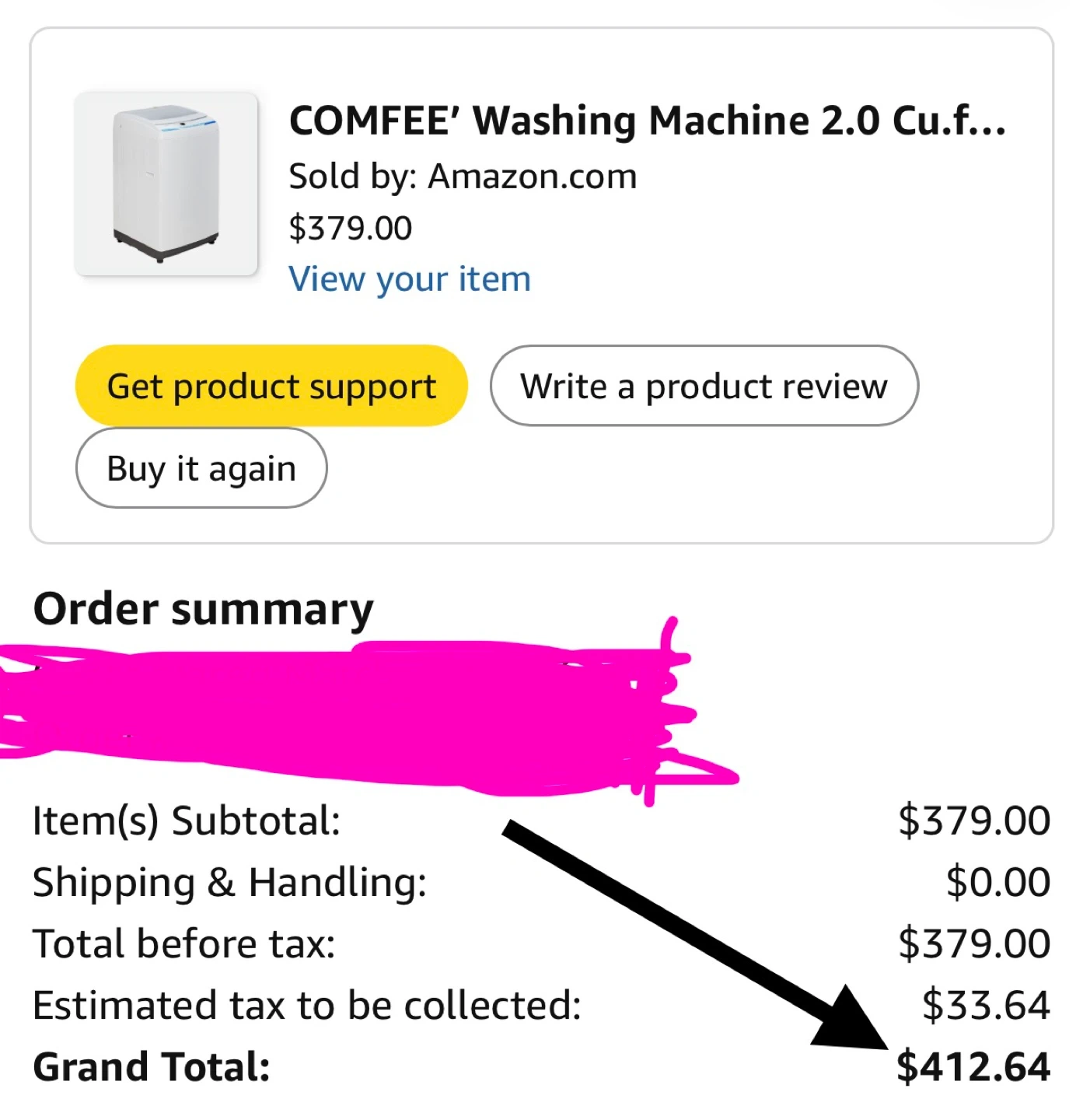Viewport: 1083px width, 1120px height.
Task: Click the $379.00 price under seller name
Action: pos(350,228)
